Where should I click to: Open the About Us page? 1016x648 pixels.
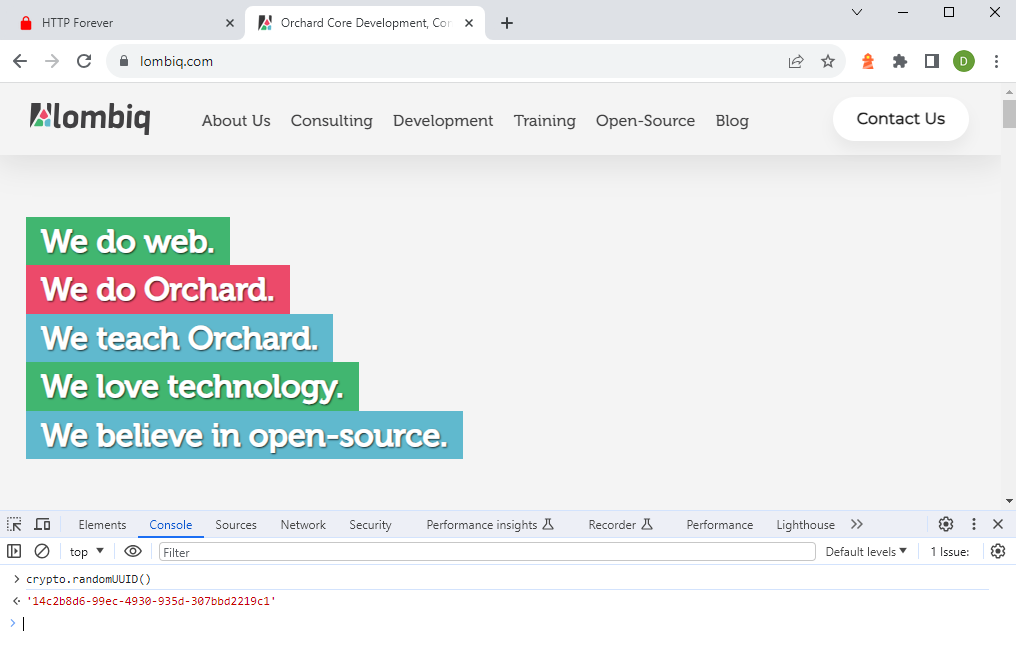click(x=236, y=121)
